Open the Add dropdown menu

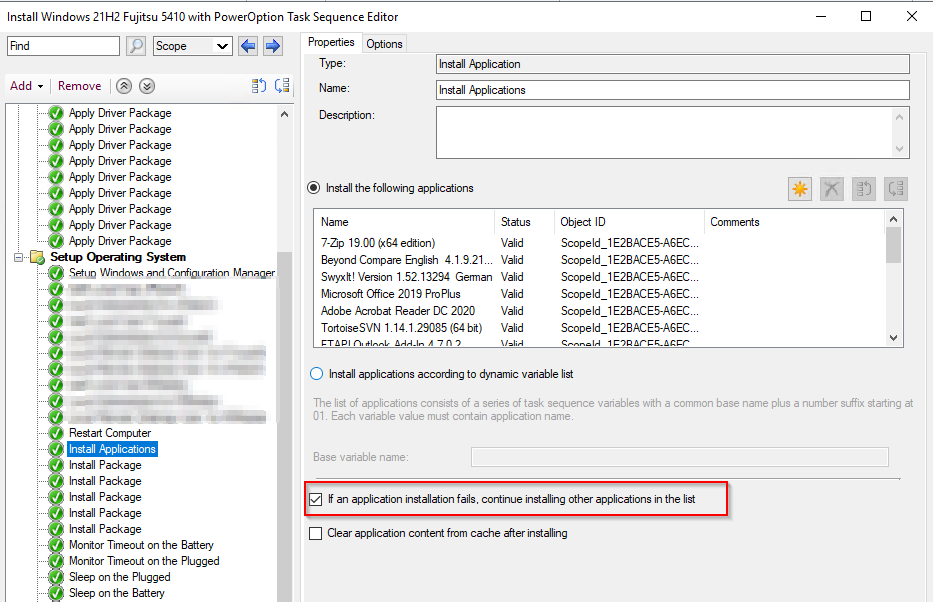click(x=26, y=86)
